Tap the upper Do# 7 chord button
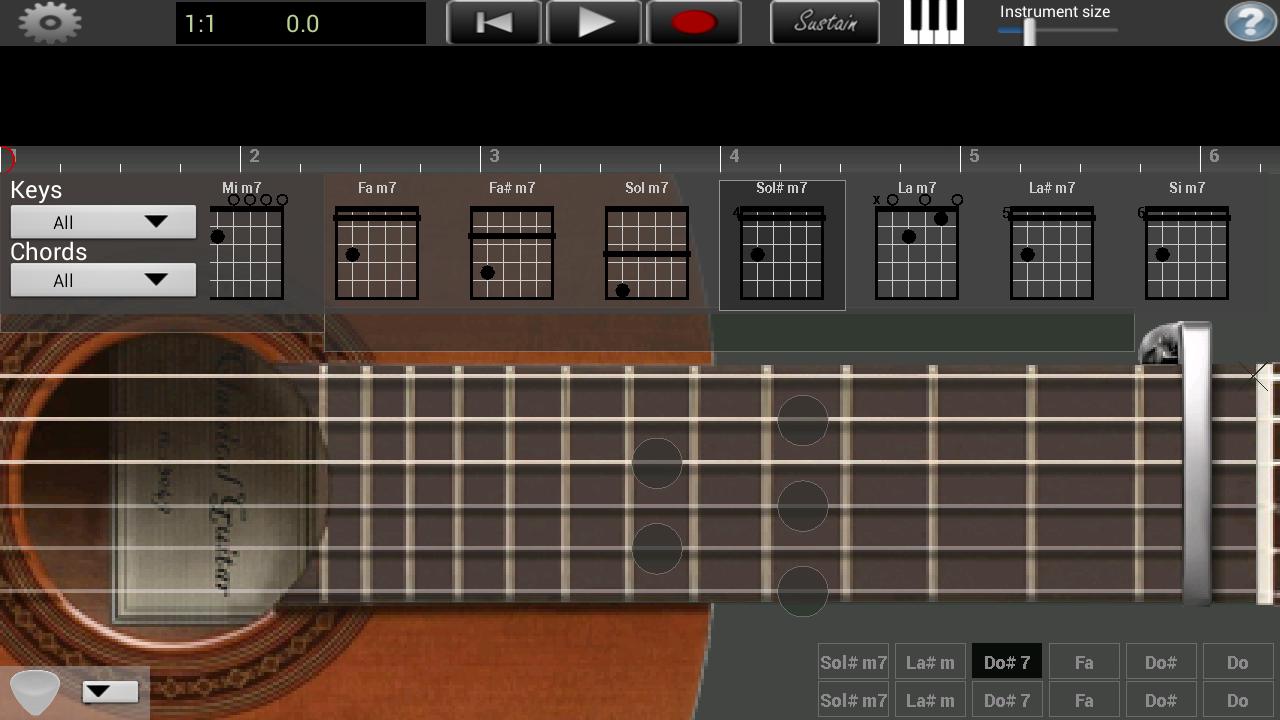This screenshot has width=1280, height=720. 1007,662
